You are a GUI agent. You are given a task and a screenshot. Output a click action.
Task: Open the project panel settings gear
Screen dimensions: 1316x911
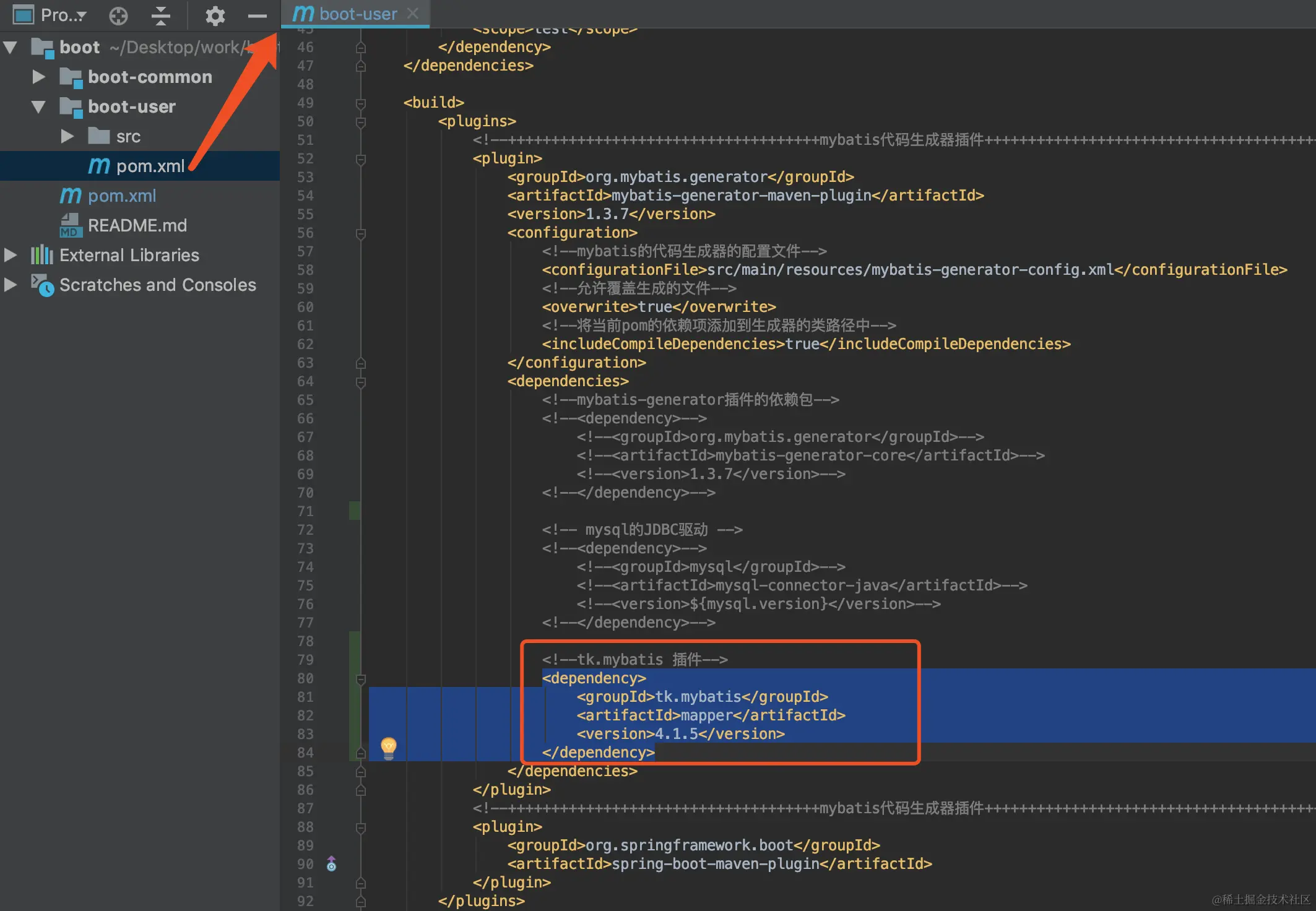pyautogui.click(x=215, y=15)
